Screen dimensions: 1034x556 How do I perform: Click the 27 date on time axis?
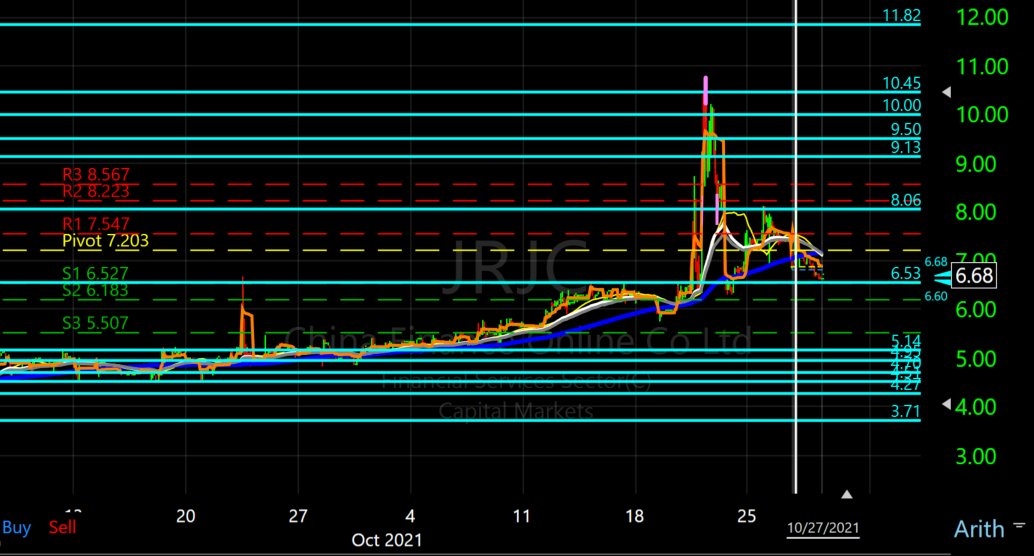(298, 516)
